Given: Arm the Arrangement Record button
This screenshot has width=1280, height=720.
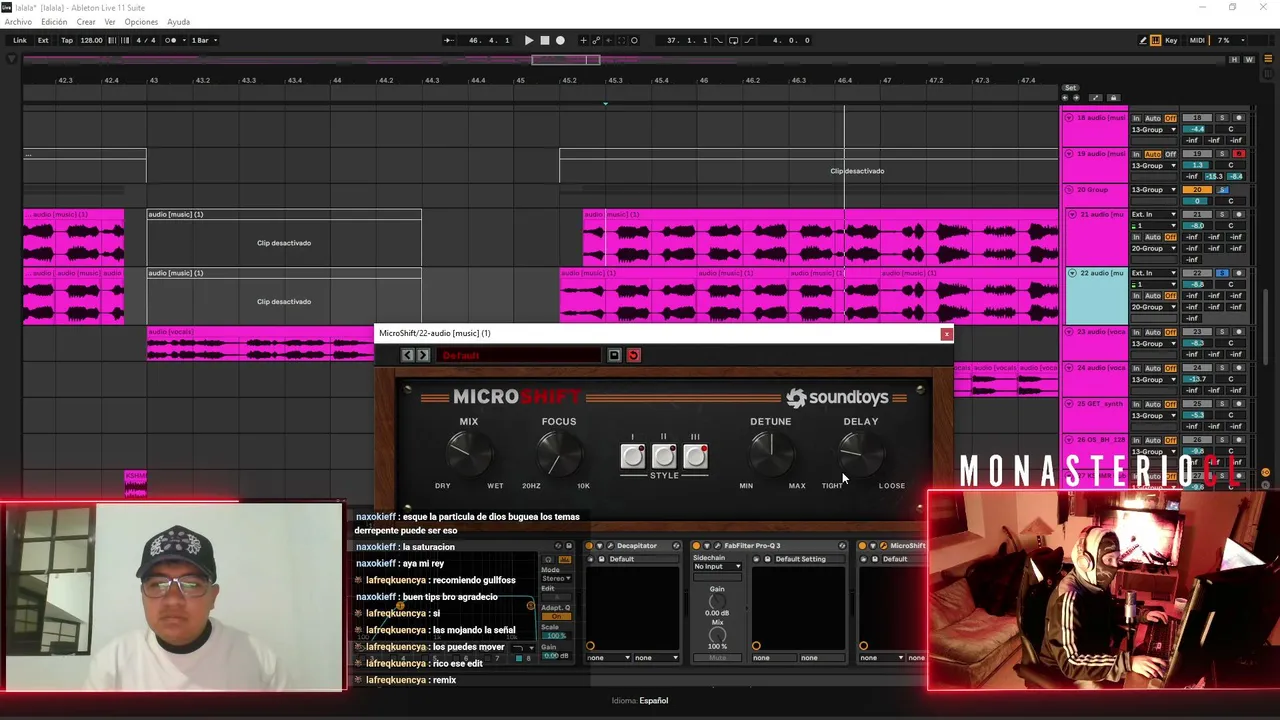Looking at the screenshot, I should pyautogui.click(x=560, y=40).
